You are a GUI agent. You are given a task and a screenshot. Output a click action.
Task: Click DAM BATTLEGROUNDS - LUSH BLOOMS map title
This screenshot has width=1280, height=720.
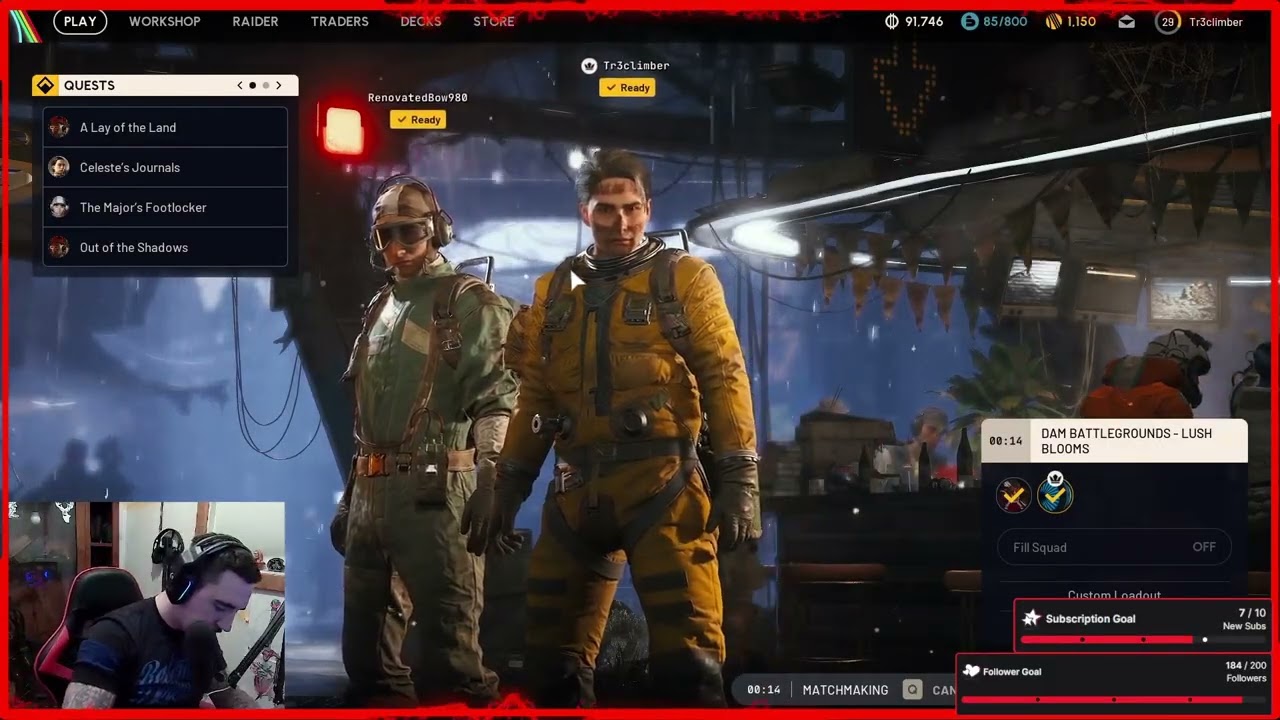pyautogui.click(x=1126, y=441)
